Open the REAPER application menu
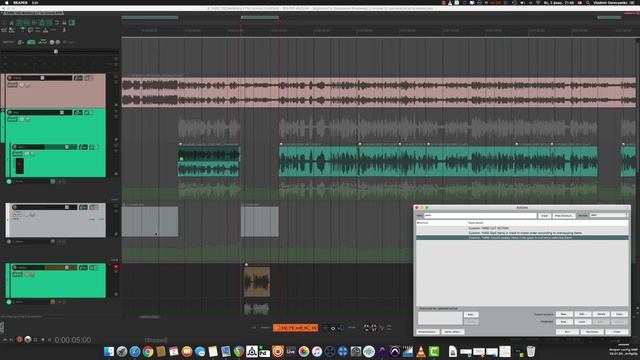Screen dimensions: 640x360 [20, 2]
